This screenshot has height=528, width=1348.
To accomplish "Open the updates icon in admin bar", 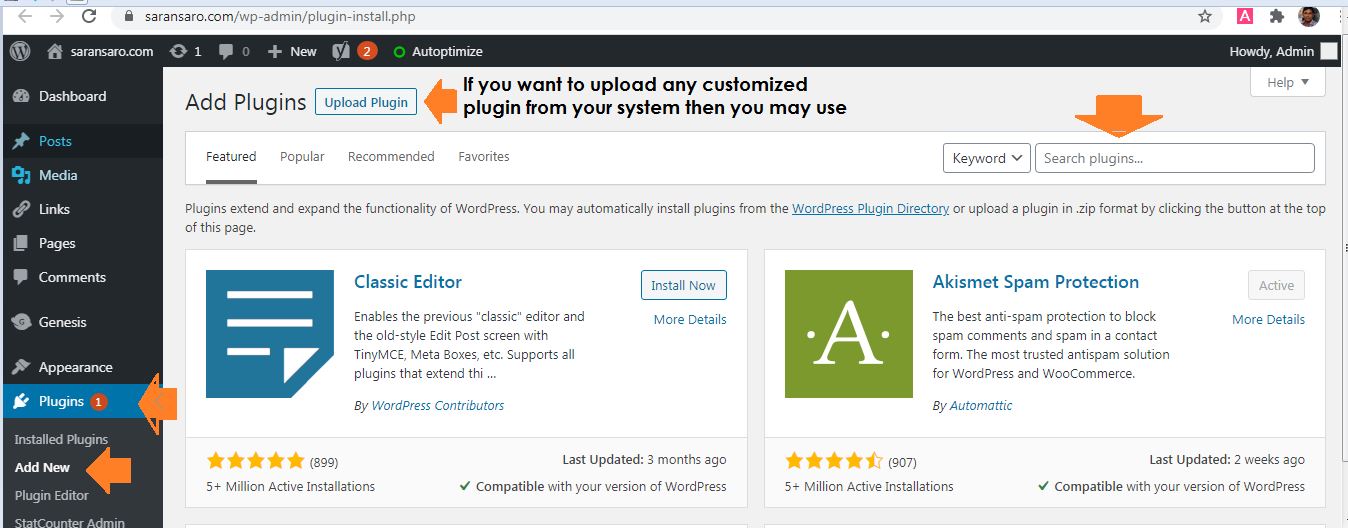I will tap(185, 51).
